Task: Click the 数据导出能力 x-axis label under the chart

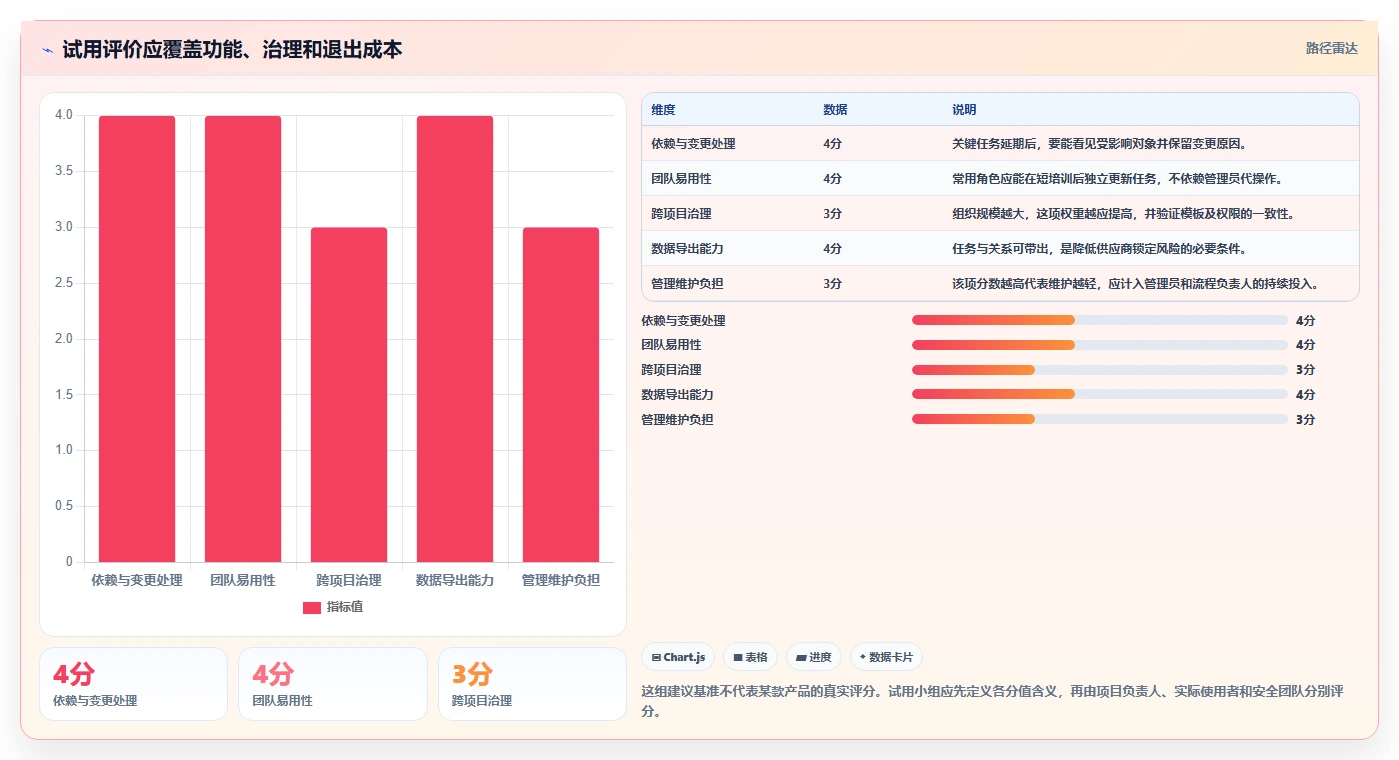Action: click(455, 580)
